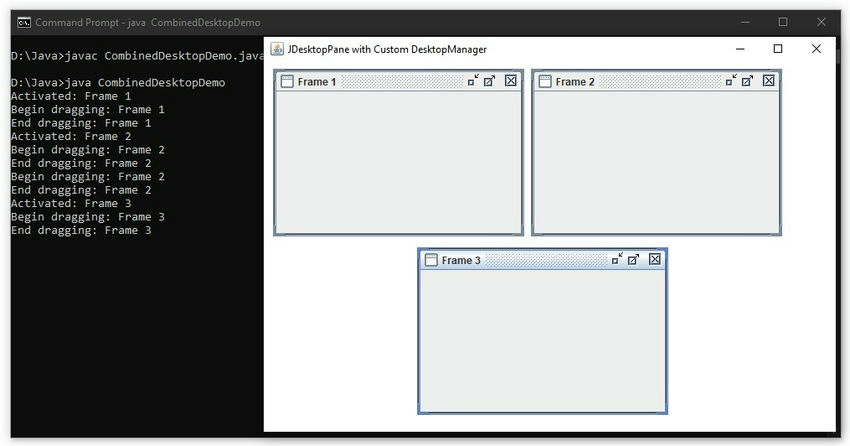
Task: Close Frame 3 internal frame
Action: (x=655, y=260)
